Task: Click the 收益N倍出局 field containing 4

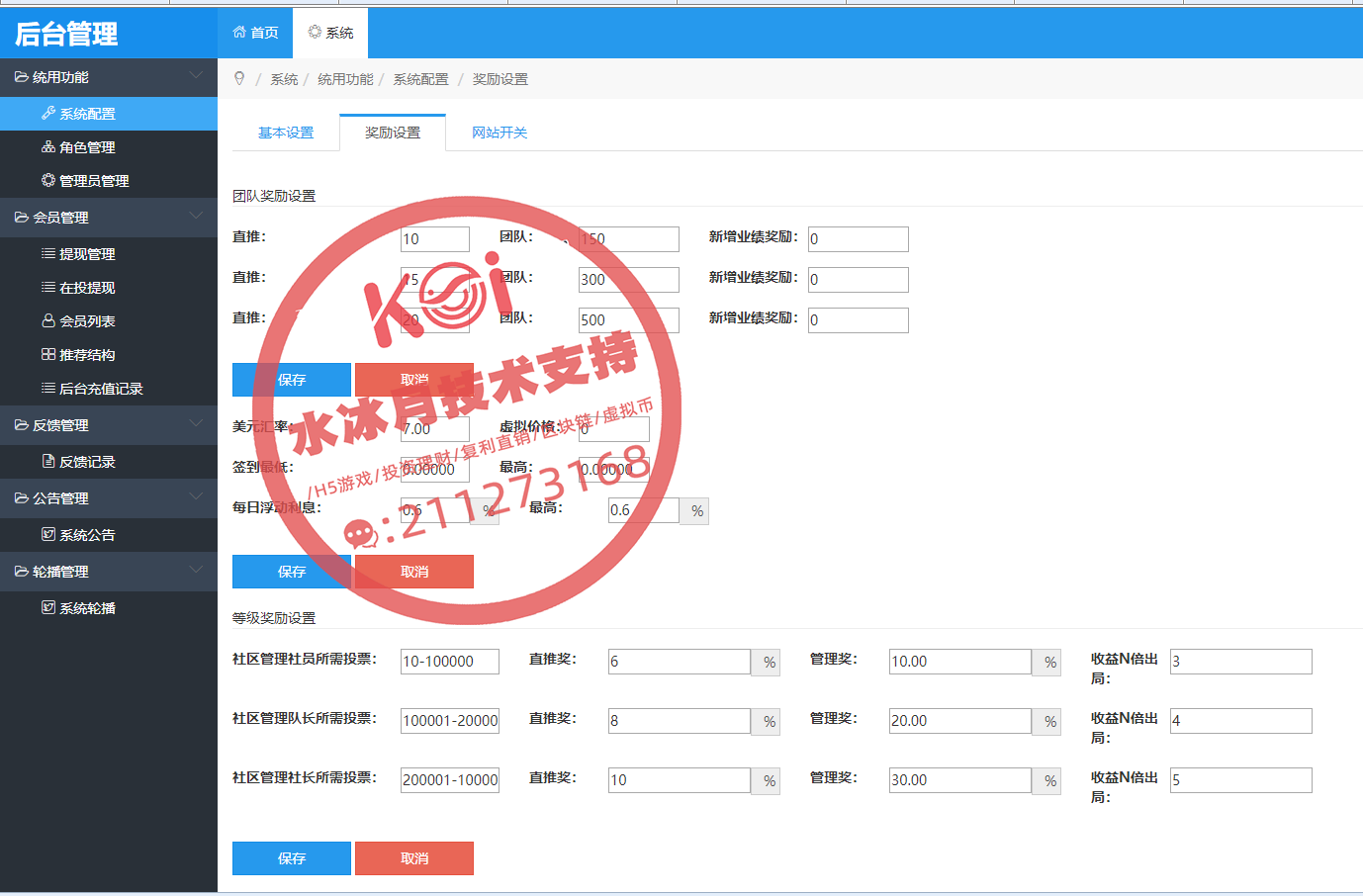Action: click(x=1241, y=721)
